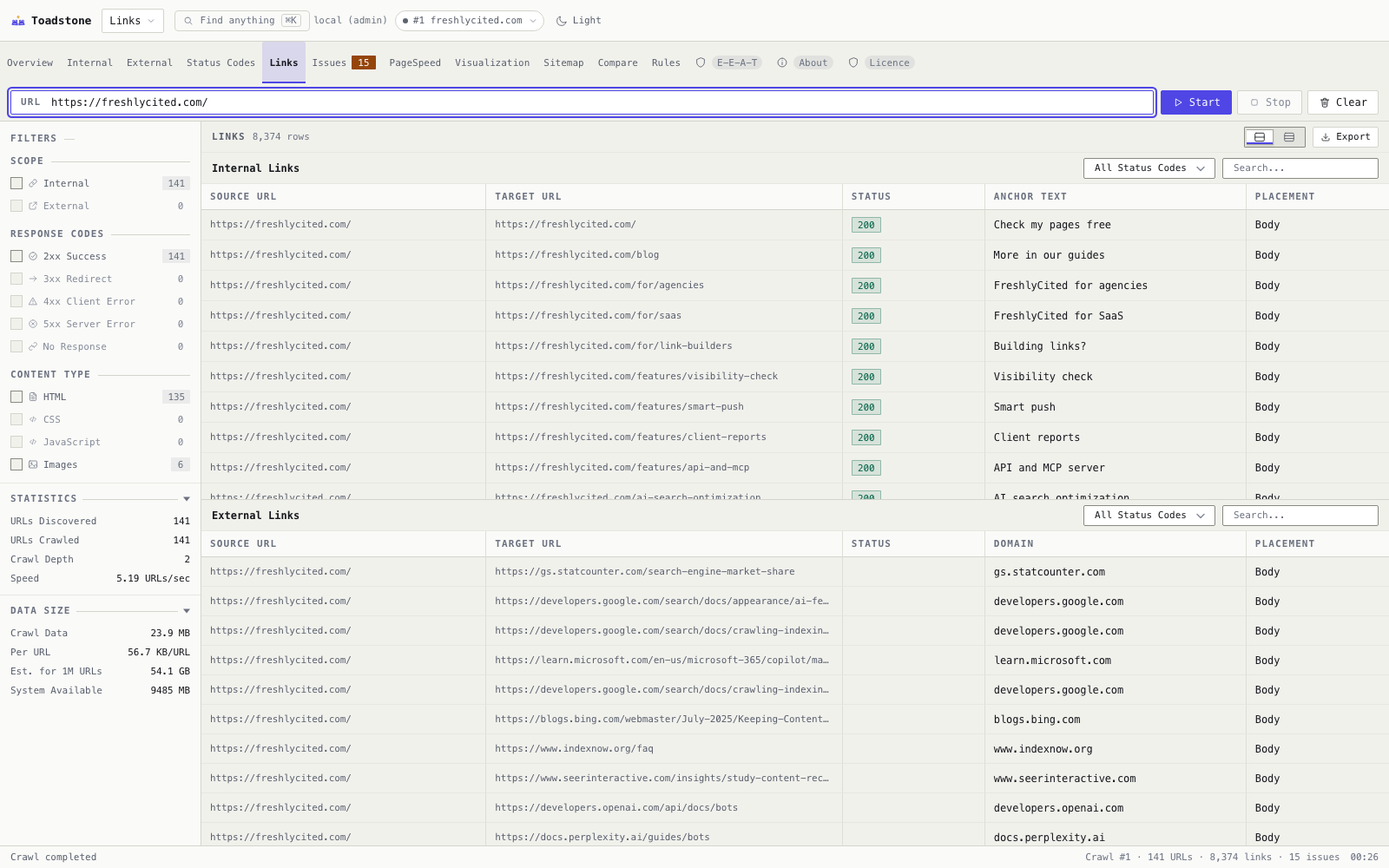Click the 200 status badge for /blog row
Image resolution: width=1389 pixels, height=868 pixels.
pyautogui.click(x=866, y=255)
